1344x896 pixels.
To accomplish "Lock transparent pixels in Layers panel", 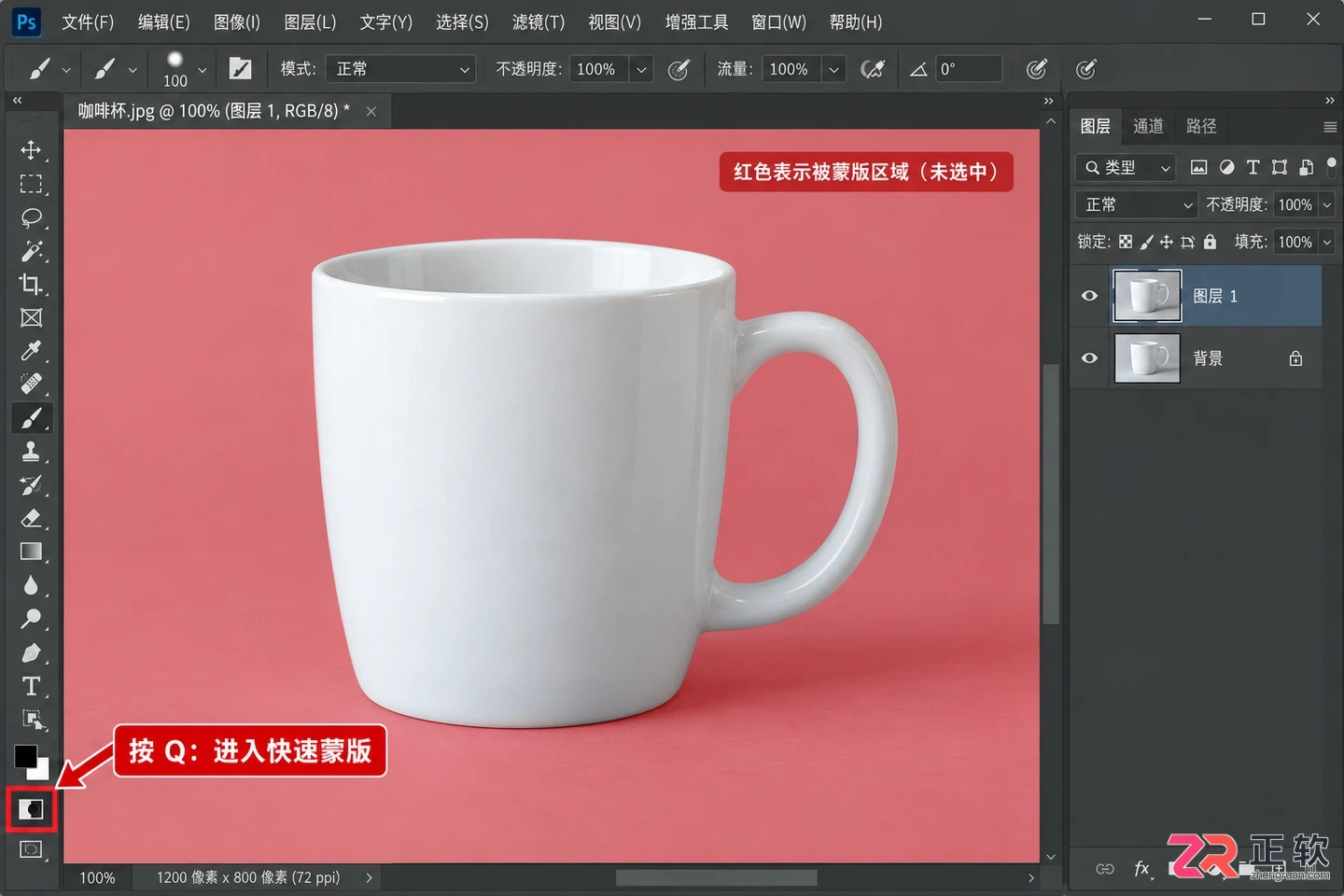I will coord(1126,242).
